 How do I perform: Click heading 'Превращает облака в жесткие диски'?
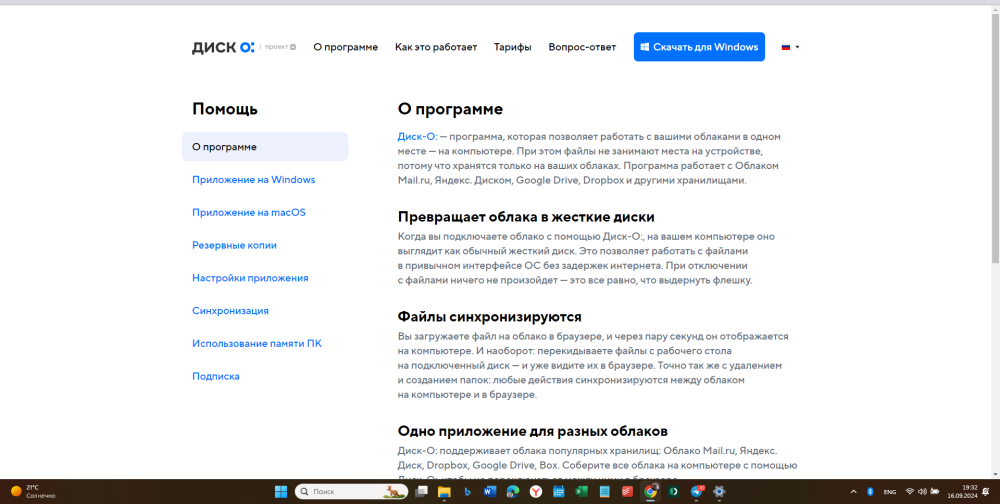pyautogui.click(x=526, y=217)
